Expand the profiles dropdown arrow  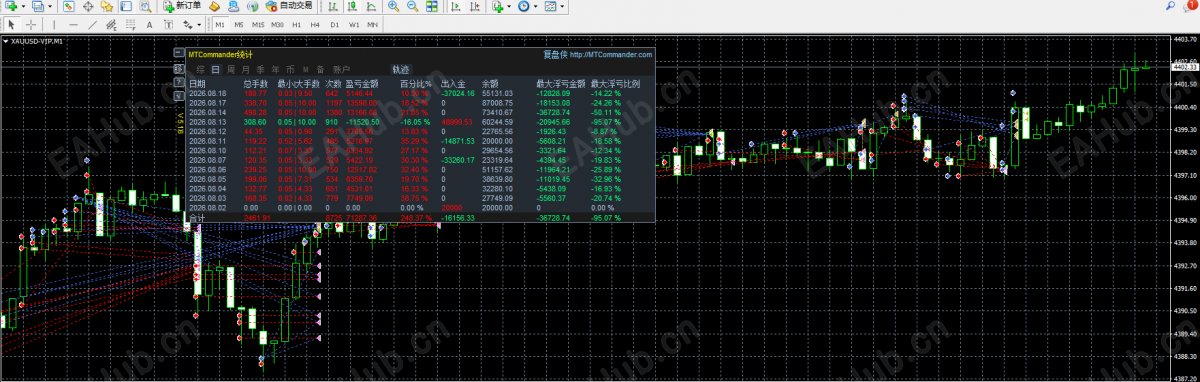(x=50, y=7)
